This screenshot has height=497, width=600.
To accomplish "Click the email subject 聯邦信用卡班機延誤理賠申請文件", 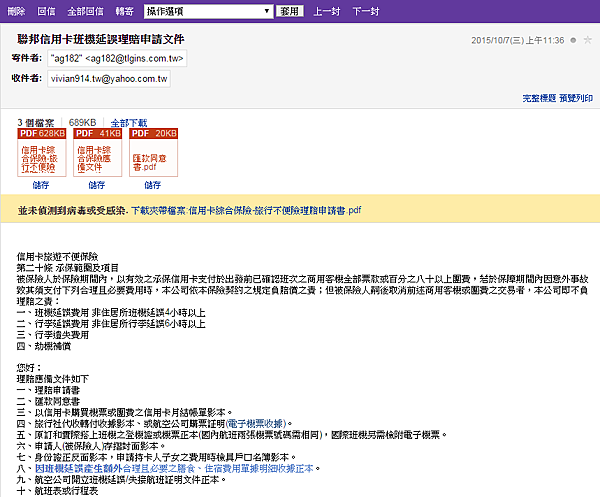I will pos(101,39).
